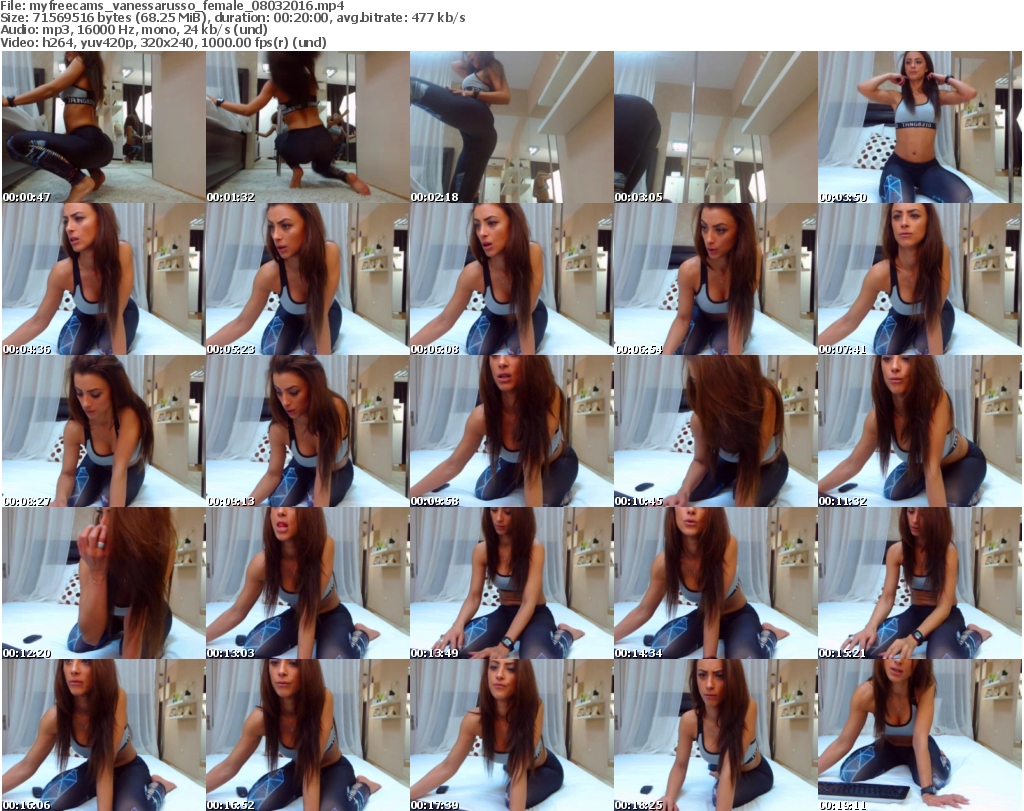Select the thumbnail stamped 00:13:03

[x=308, y=583]
